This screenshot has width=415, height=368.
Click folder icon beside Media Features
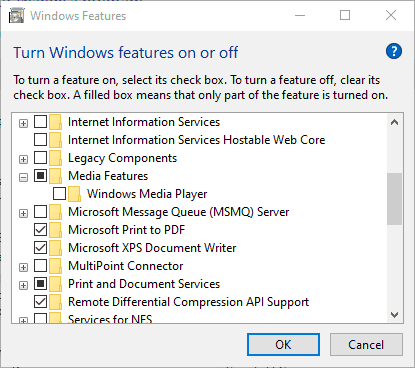[x=55, y=176]
